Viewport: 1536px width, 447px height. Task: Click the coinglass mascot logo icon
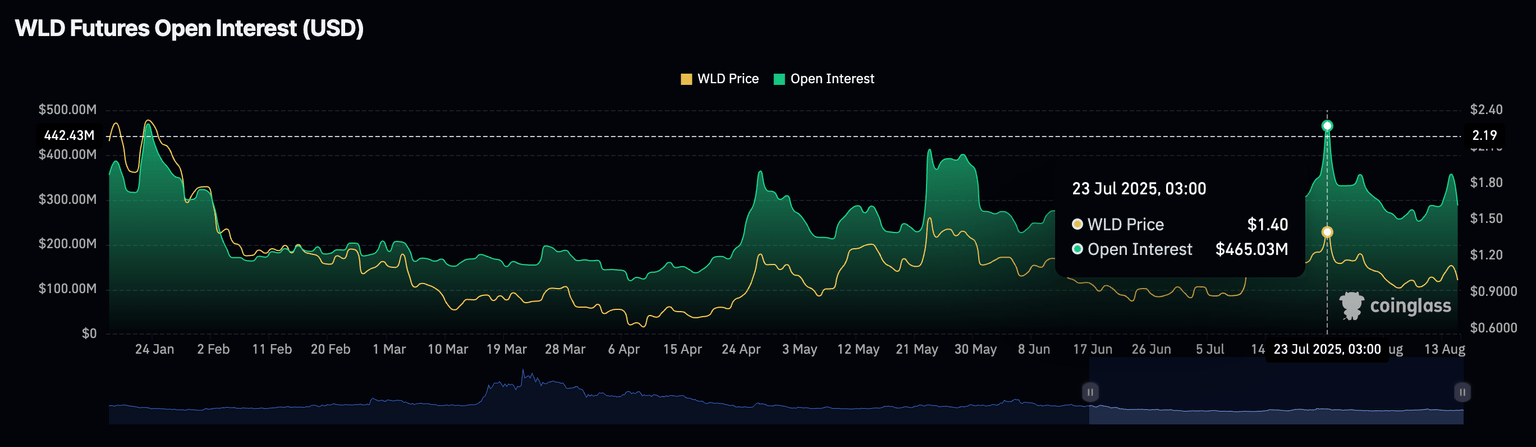(1353, 306)
